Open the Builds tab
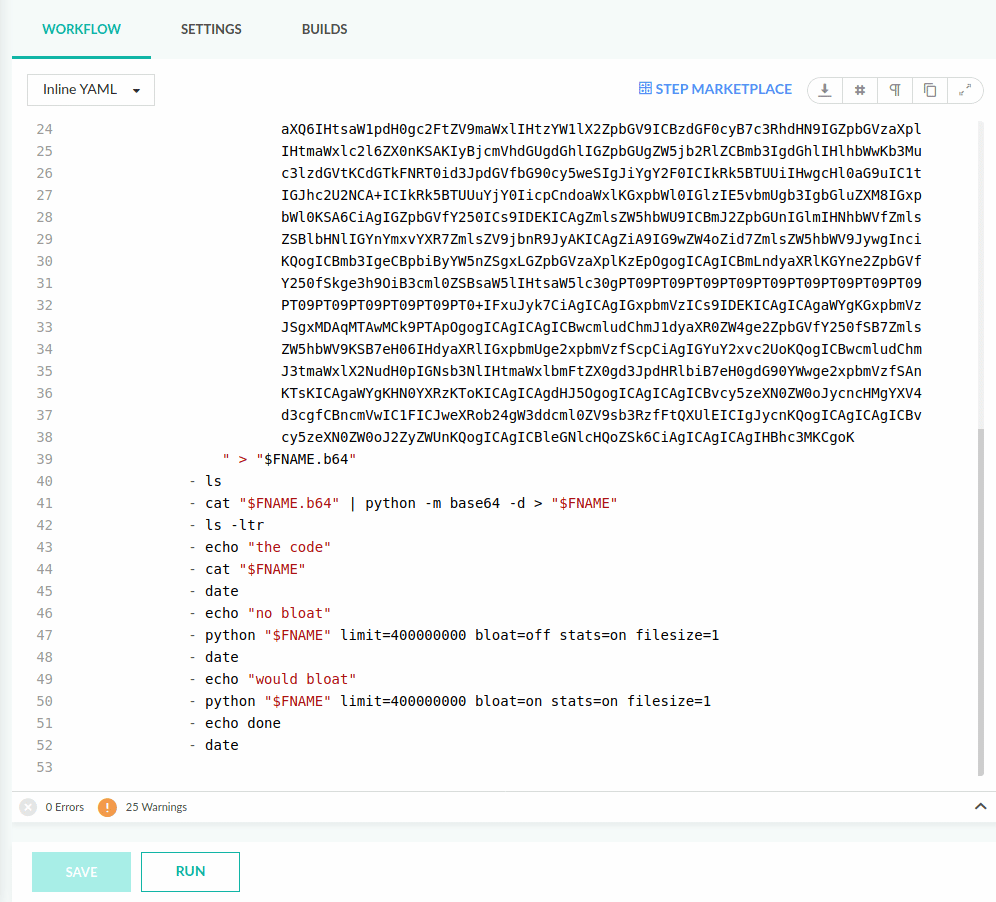Screen dimensions: 996x902 tap(324, 29)
